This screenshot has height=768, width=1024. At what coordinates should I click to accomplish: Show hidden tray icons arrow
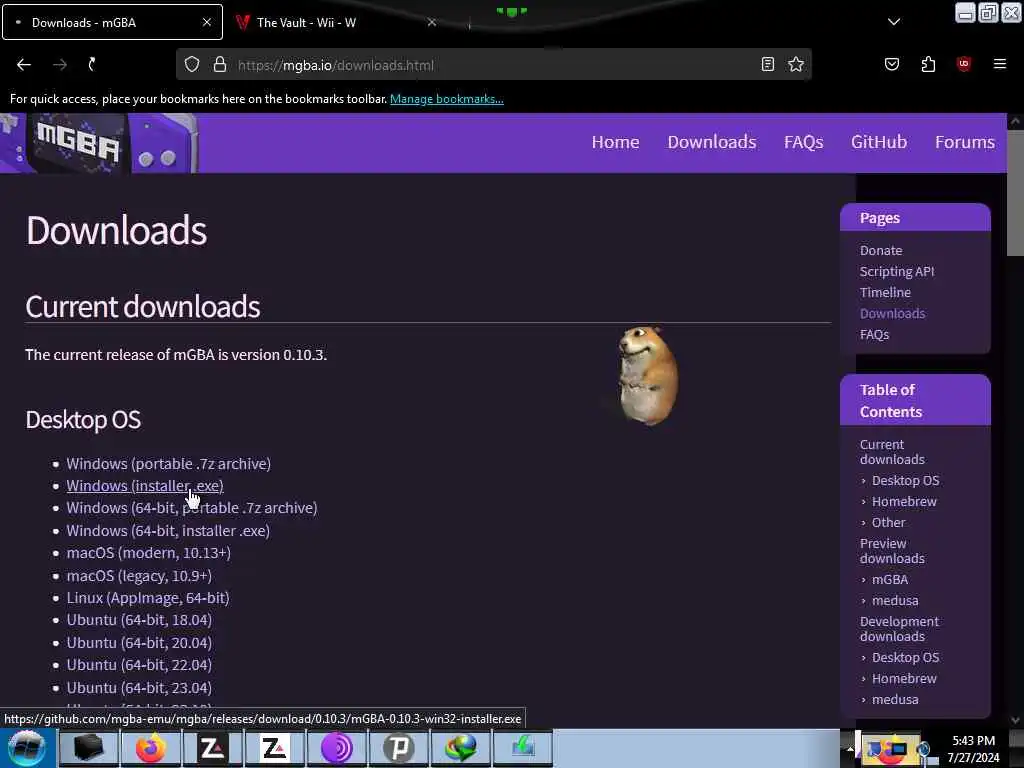click(850, 749)
